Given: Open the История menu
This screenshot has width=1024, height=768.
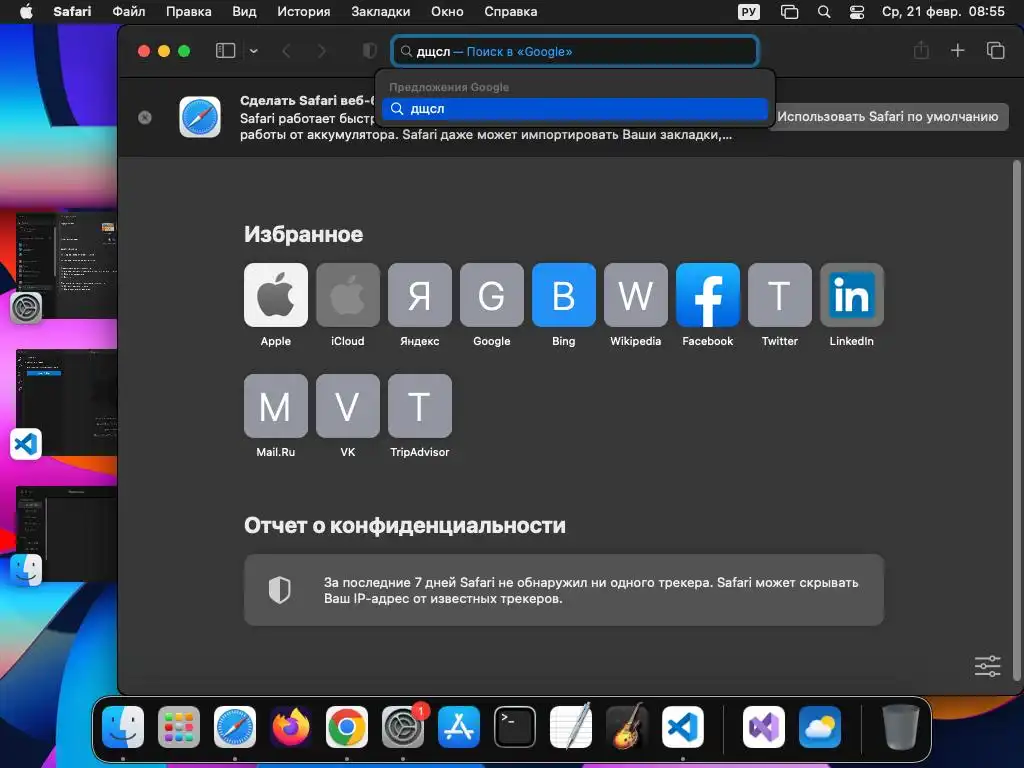Looking at the screenshot, I should [304, 11].
